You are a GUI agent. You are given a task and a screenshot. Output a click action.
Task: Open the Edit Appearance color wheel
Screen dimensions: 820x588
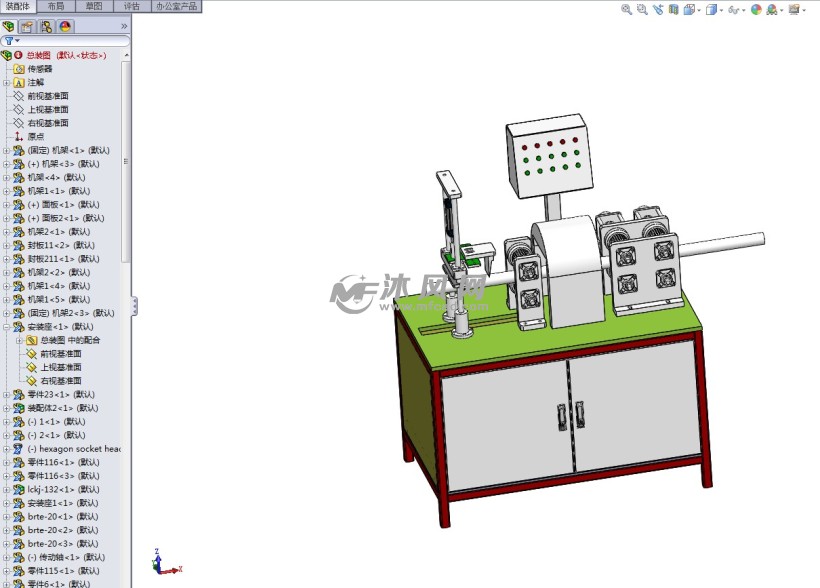tap(756, 9)
